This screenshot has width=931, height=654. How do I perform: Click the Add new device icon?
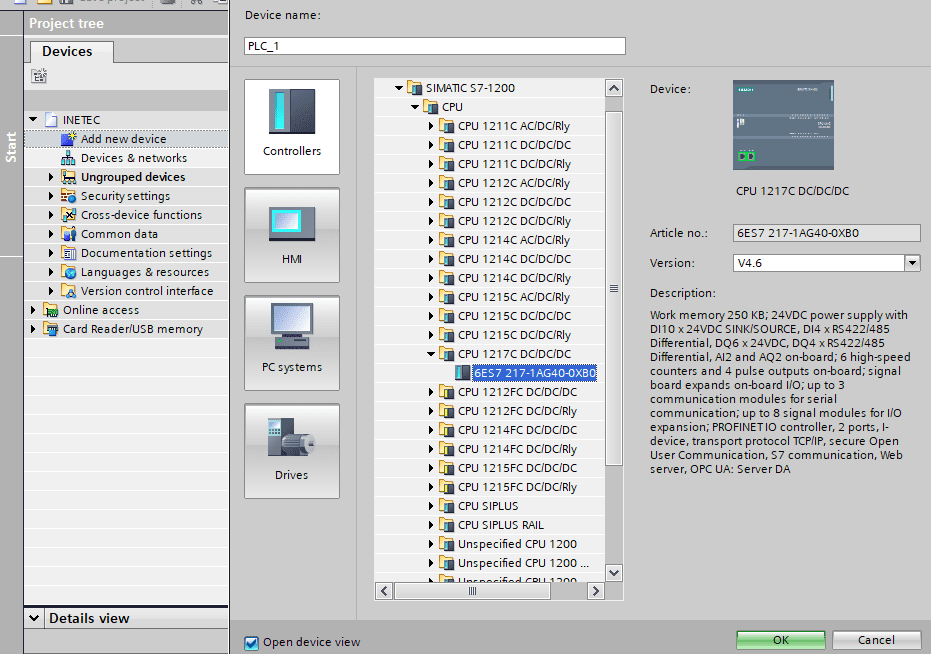(x=69, y=139)
